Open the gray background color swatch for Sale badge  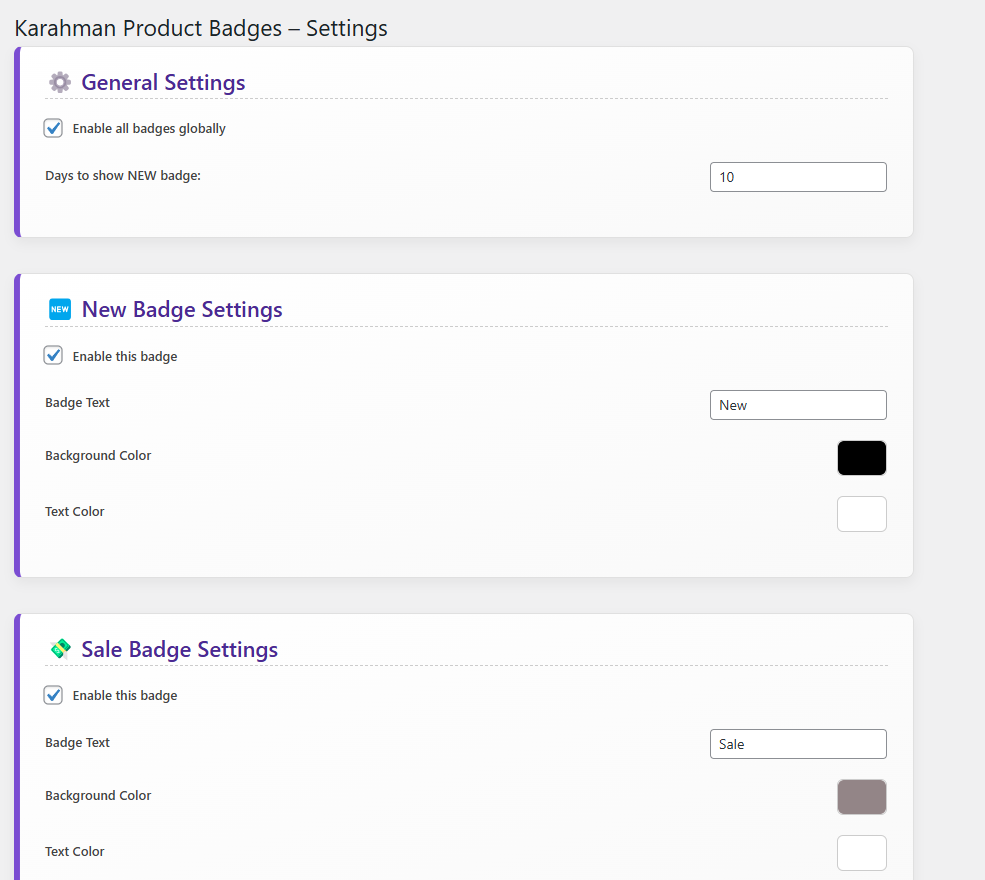pos(861,797)
